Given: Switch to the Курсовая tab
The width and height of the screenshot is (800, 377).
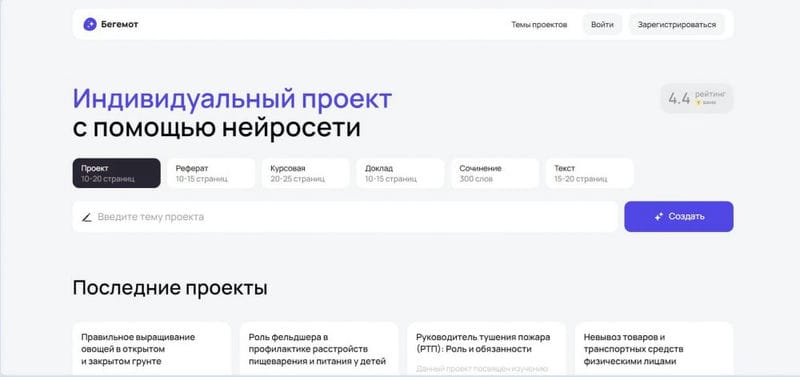Looking at the screenshot, I should point(305,173).
